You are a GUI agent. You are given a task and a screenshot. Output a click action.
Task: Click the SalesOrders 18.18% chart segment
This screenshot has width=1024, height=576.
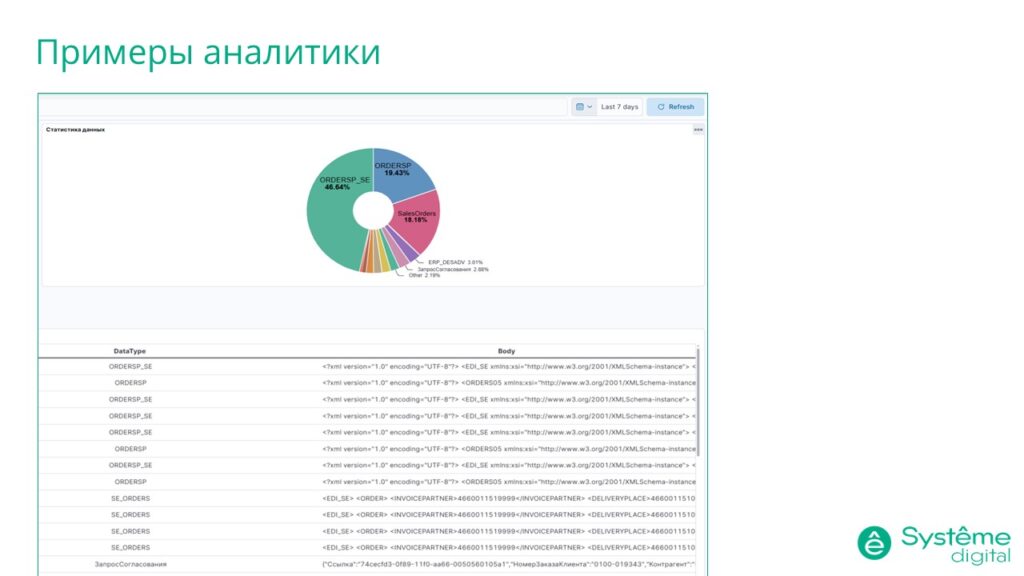pyautogui.click(x=415, y=216)
